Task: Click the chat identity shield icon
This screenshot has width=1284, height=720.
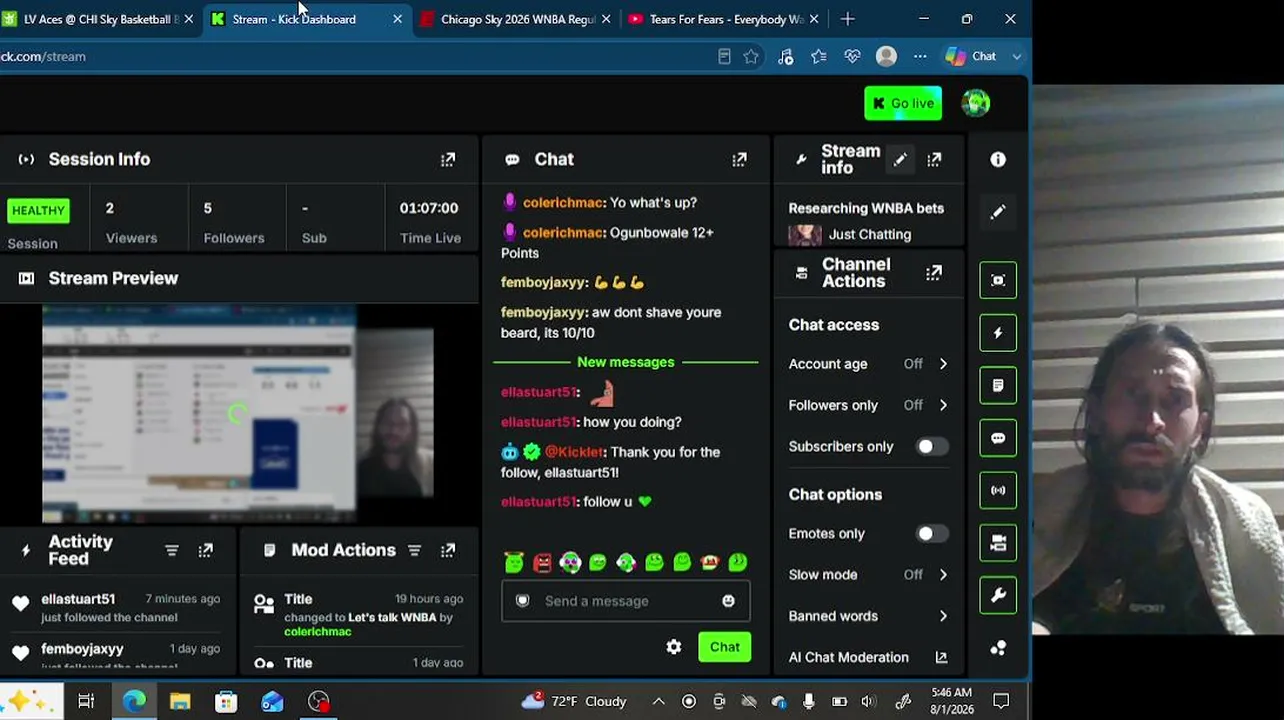Action: coord(522,601)
